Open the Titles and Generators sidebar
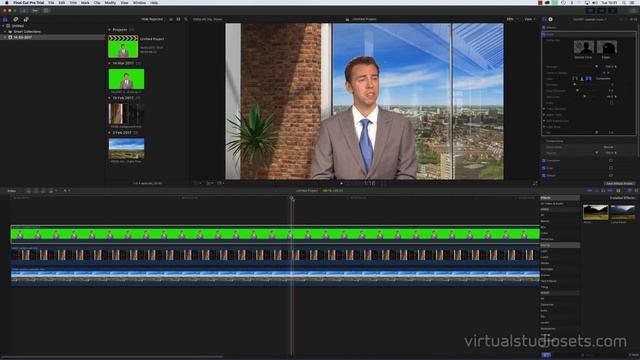640x360 pixels. tap(26, 19)
